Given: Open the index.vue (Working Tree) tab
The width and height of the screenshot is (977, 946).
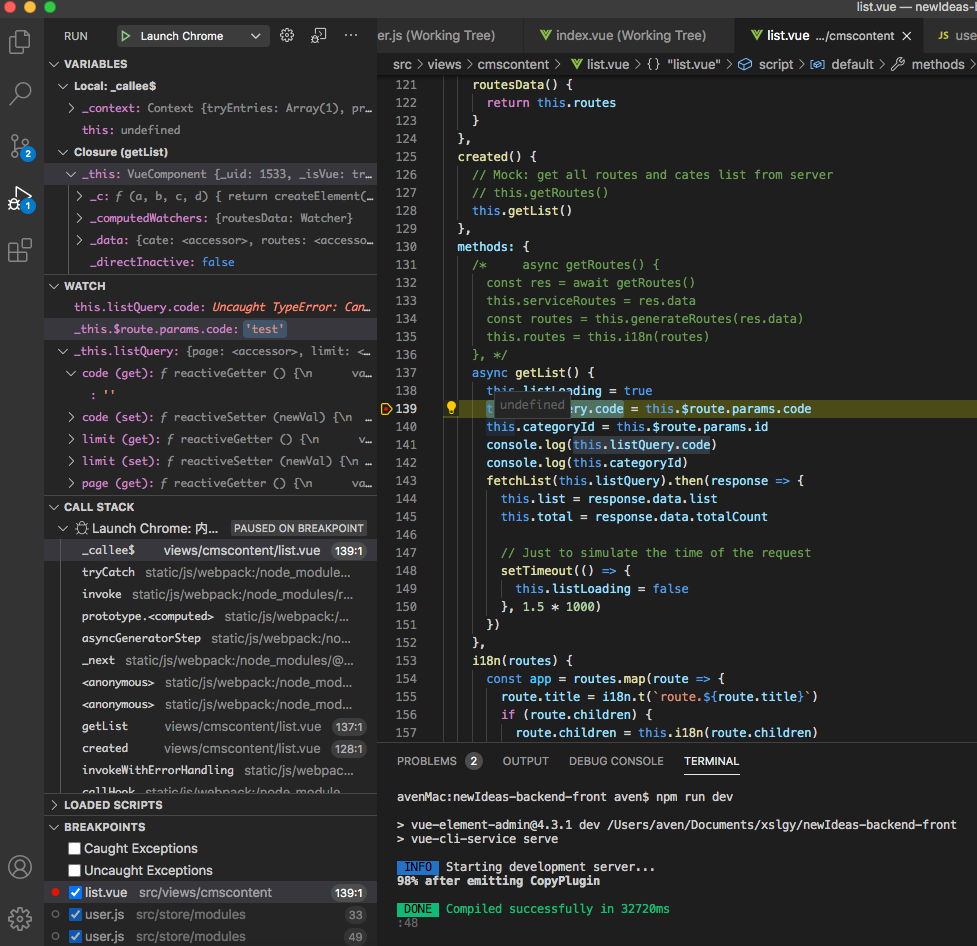Looking at the screenshot, I should 621,35.
